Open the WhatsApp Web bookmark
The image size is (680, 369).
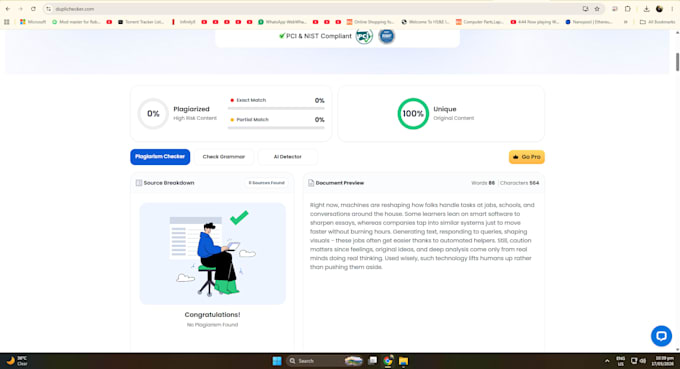(x=282, y=22)
